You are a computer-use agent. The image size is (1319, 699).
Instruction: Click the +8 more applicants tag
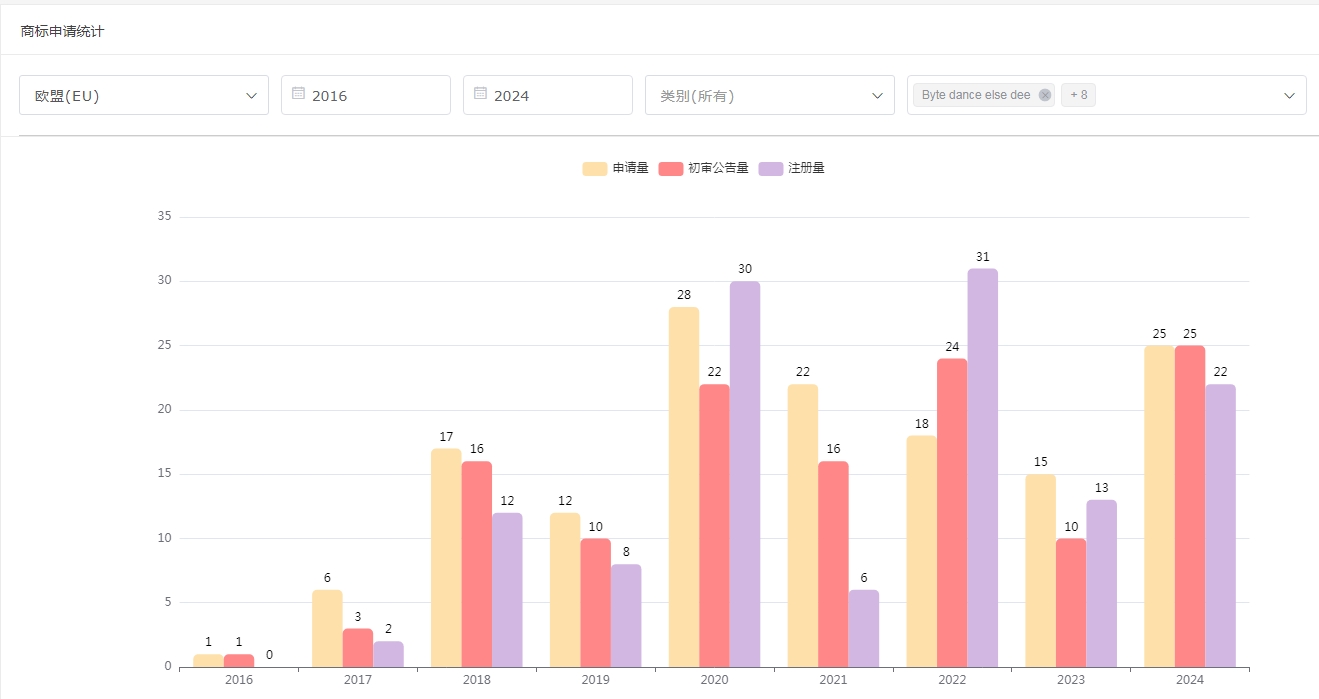pyautogui.click(x=1078, y=95)
